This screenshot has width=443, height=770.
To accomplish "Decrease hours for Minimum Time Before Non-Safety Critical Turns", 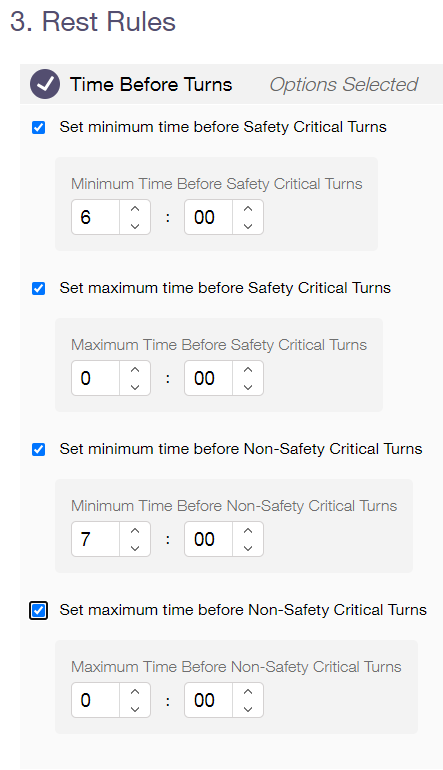I will 135,548.
